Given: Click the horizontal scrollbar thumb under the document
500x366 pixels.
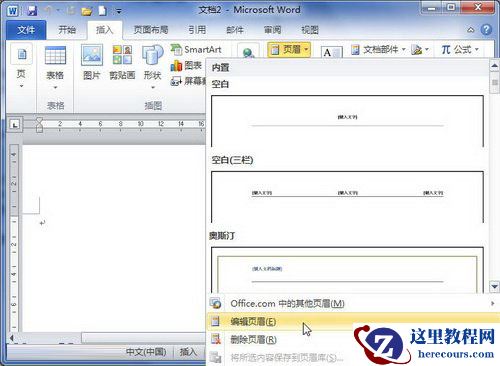Looking at the screenshot, I should click(x=144, y=338).
